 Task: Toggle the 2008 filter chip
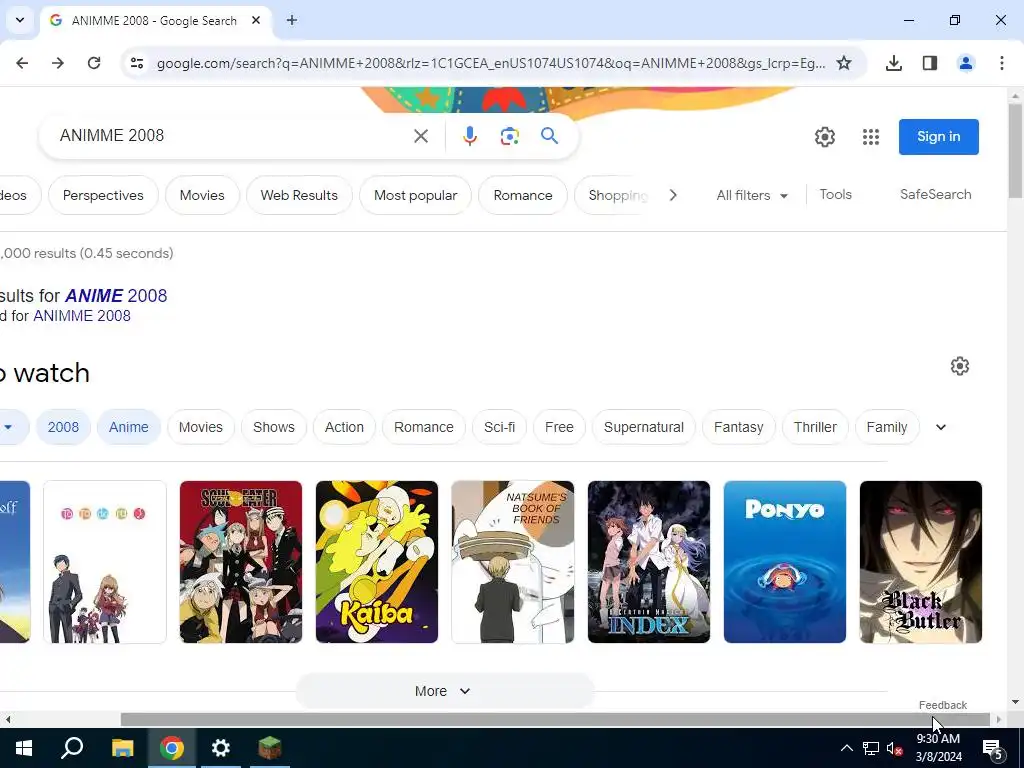click(x=63, y=427)
